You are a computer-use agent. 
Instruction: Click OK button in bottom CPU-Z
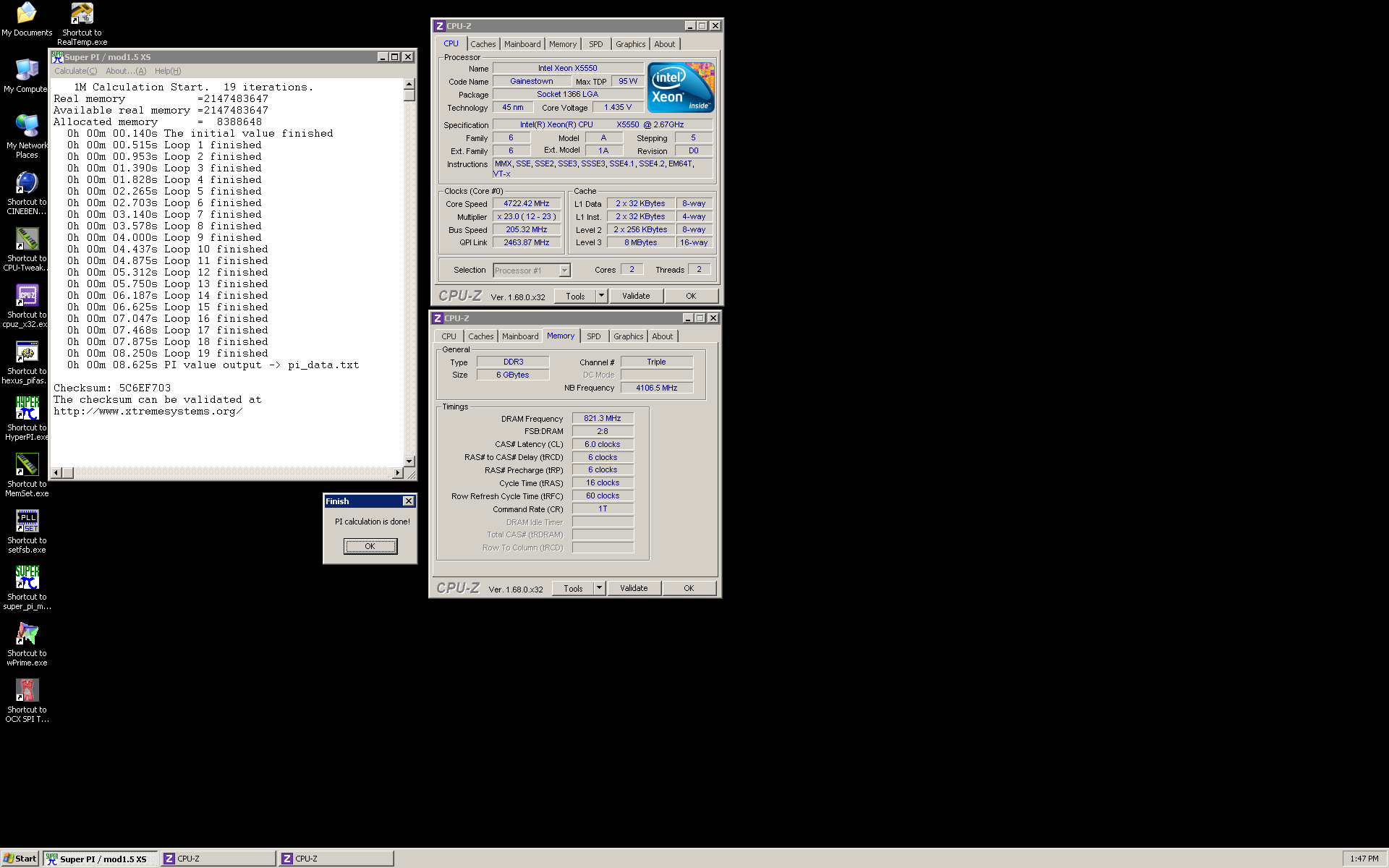pos(689,588)
